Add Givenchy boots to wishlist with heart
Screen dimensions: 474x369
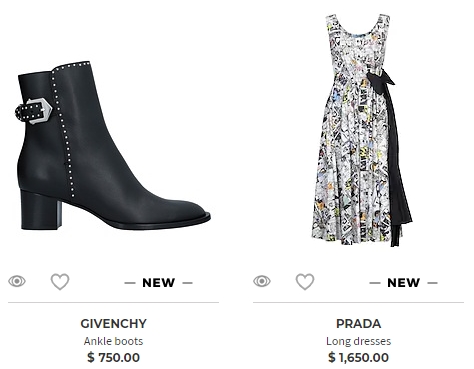point(60,281)
